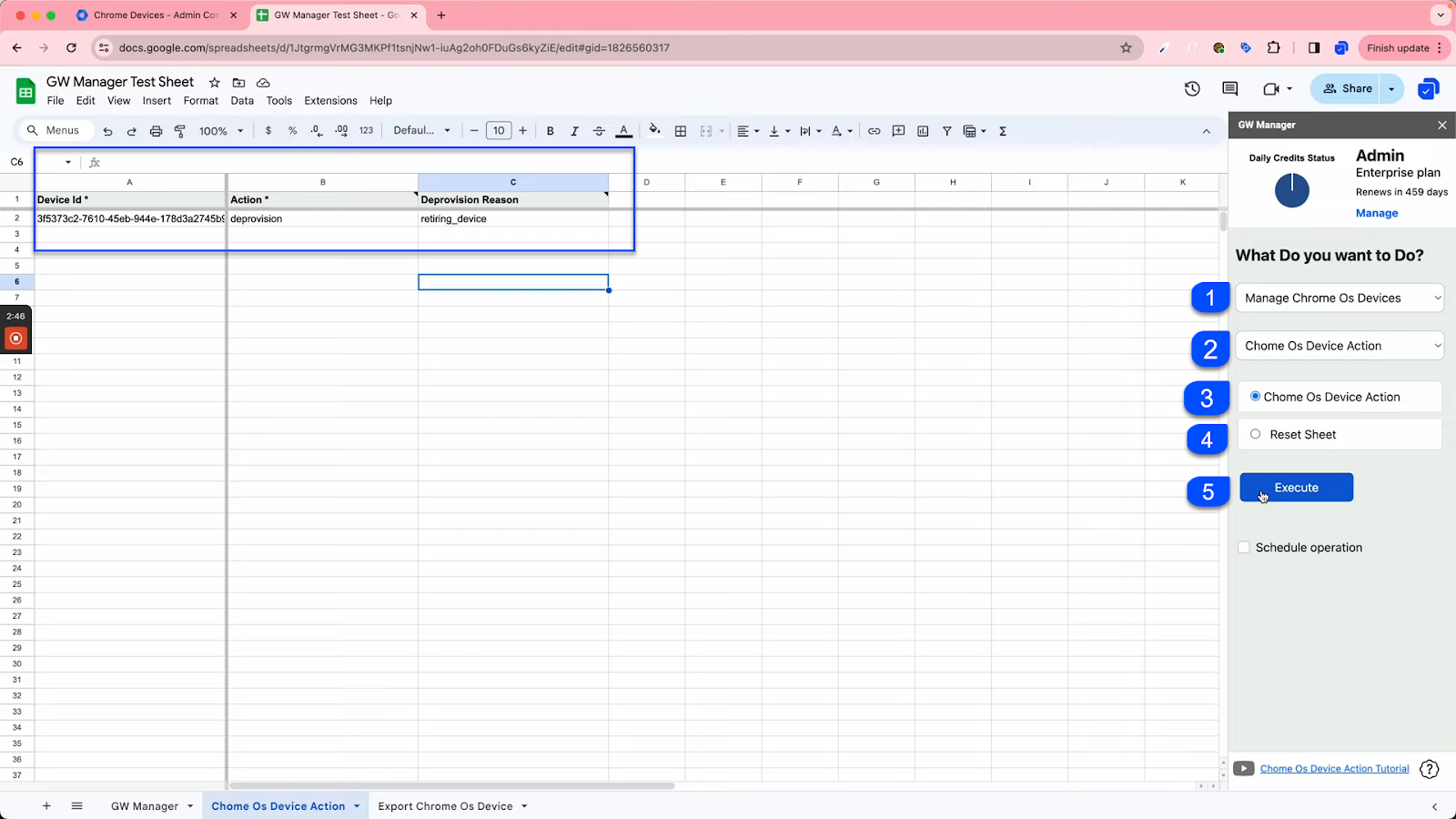Screen dimensions: 1456x819
Task: Click the Execute button
Action: [x=1296, y=488]
